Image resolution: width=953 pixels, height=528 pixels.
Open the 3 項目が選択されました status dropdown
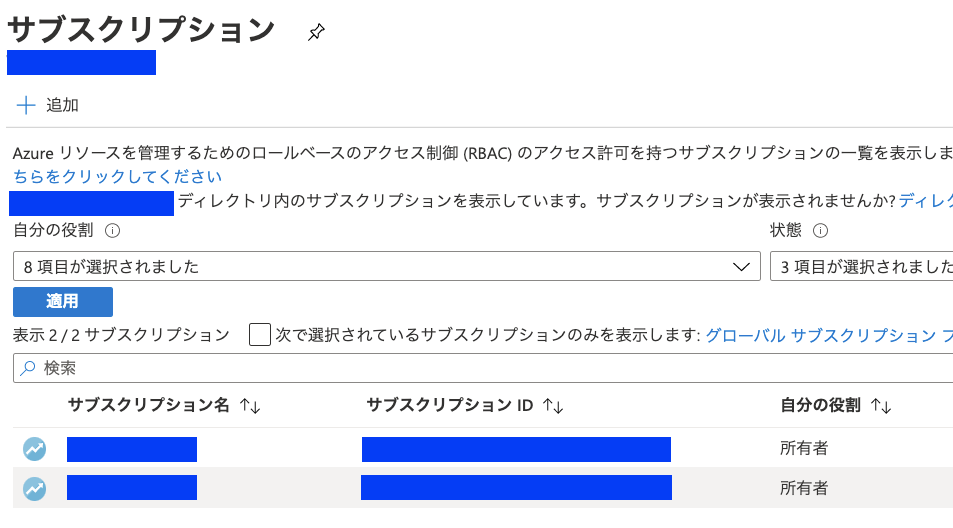click(x=861, y=266)
